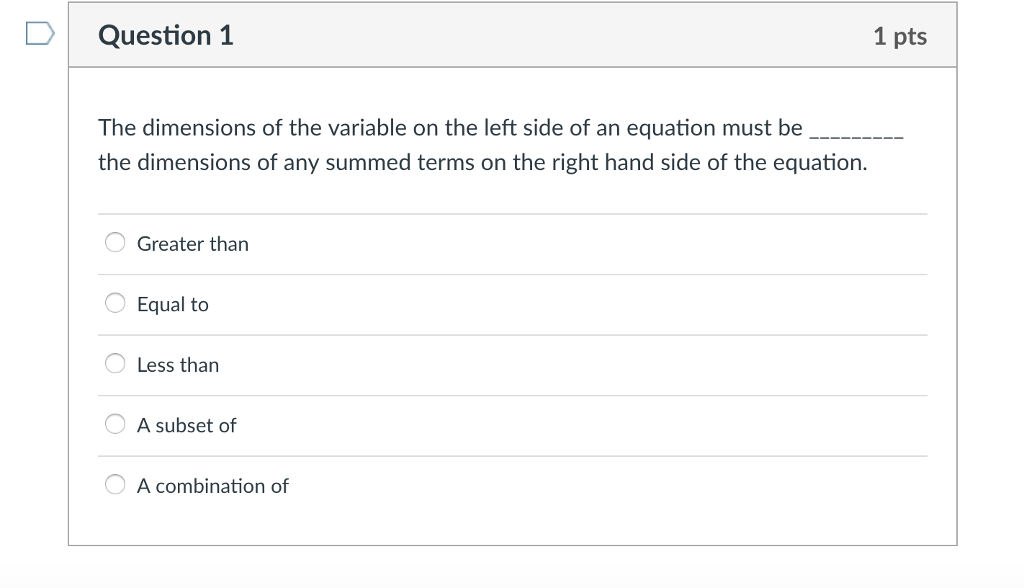The height and width of the screenshot is (588, 1024).
Task: Select the 'Less than' radio button
Action: tap(115, 364)
